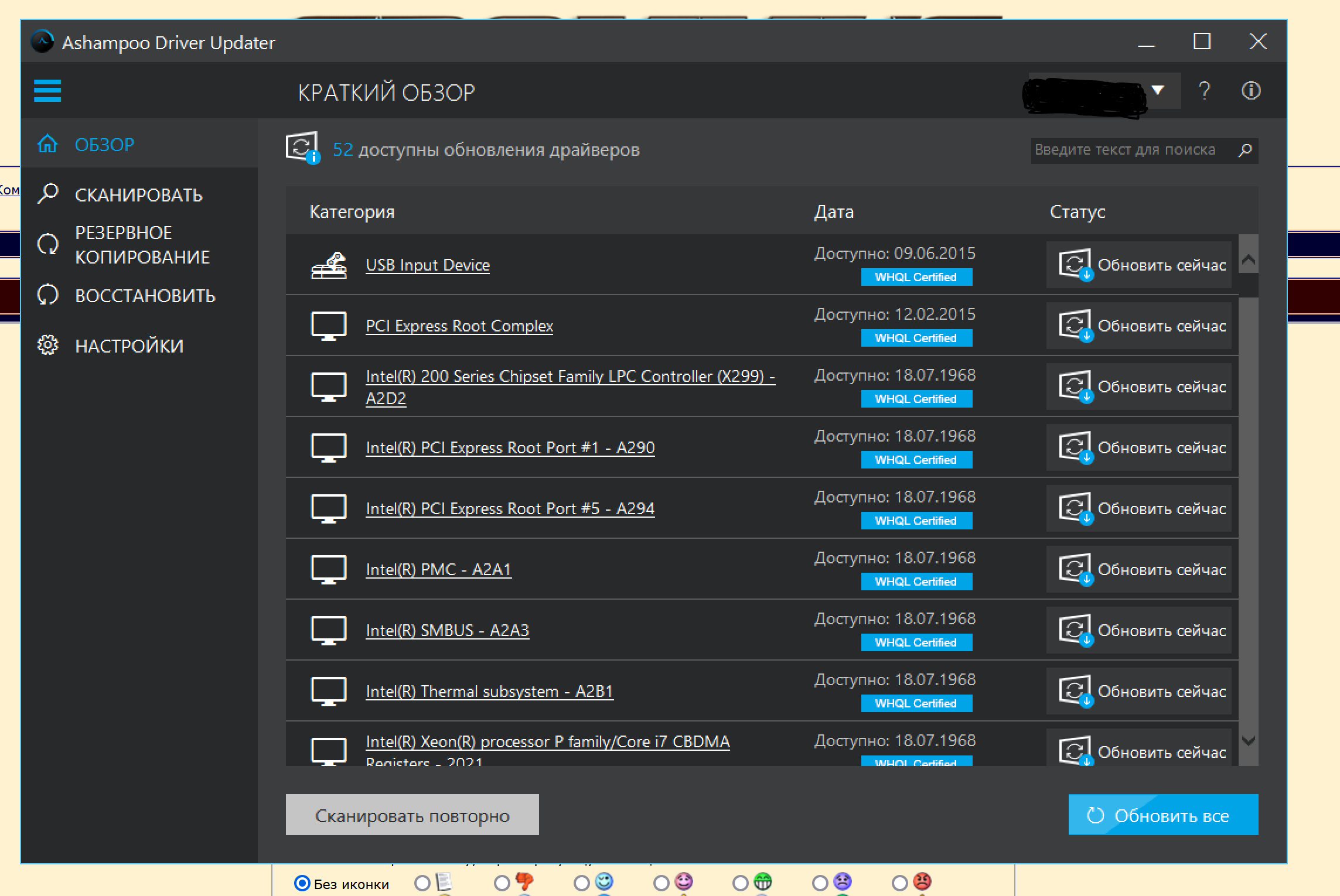The height and width of the screenshot is (896, 1340).
Task: Go to НАСТРОЙКИ in the sidebar
Action: [129, 346]
